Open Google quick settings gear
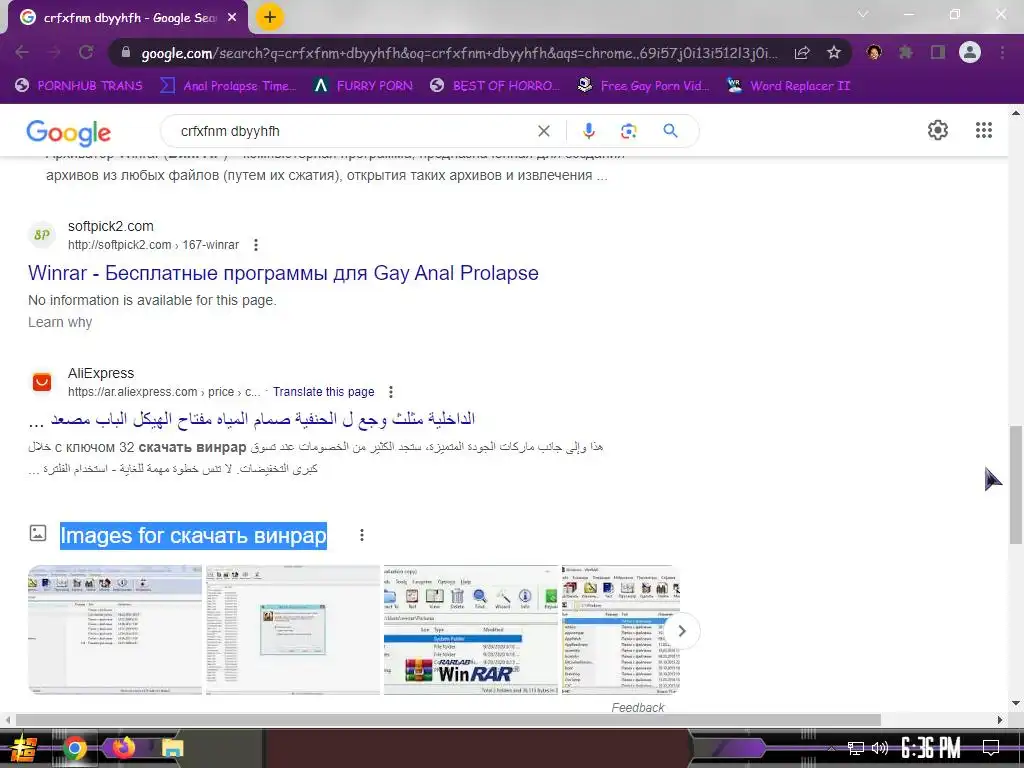Image resolution: width=1024 pixels, height=768 pixels. (x=938, y=130)
